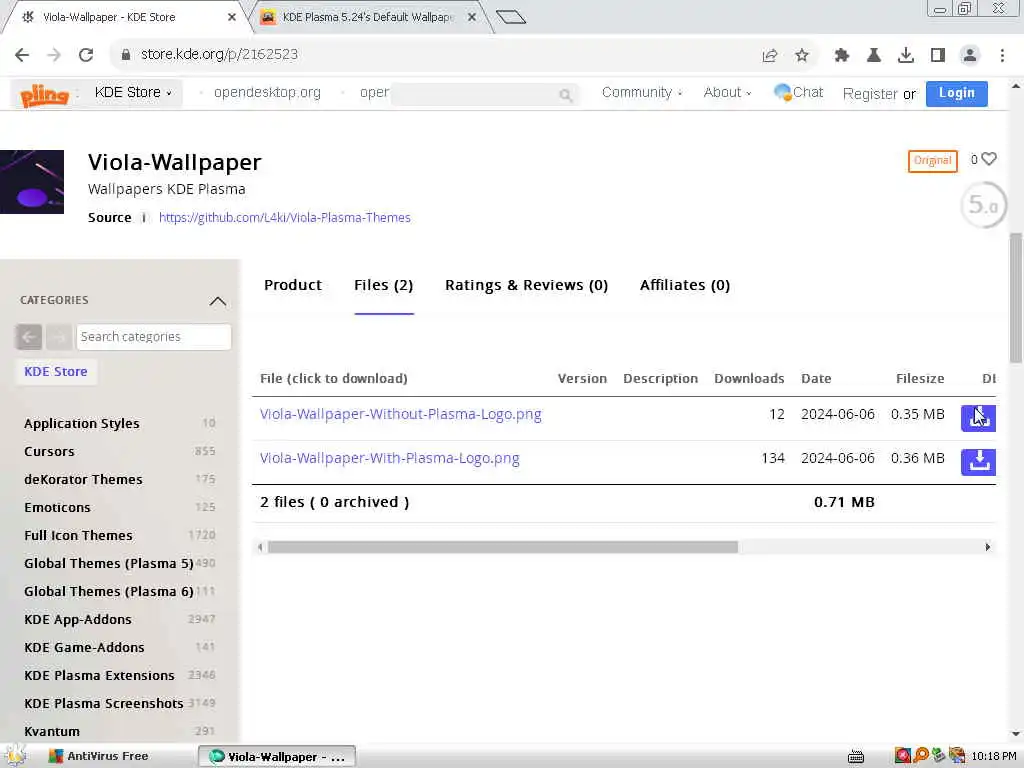Share this page via the address bar icon
The height and width of the screenshot is (768, 1024).
(770, 56)
